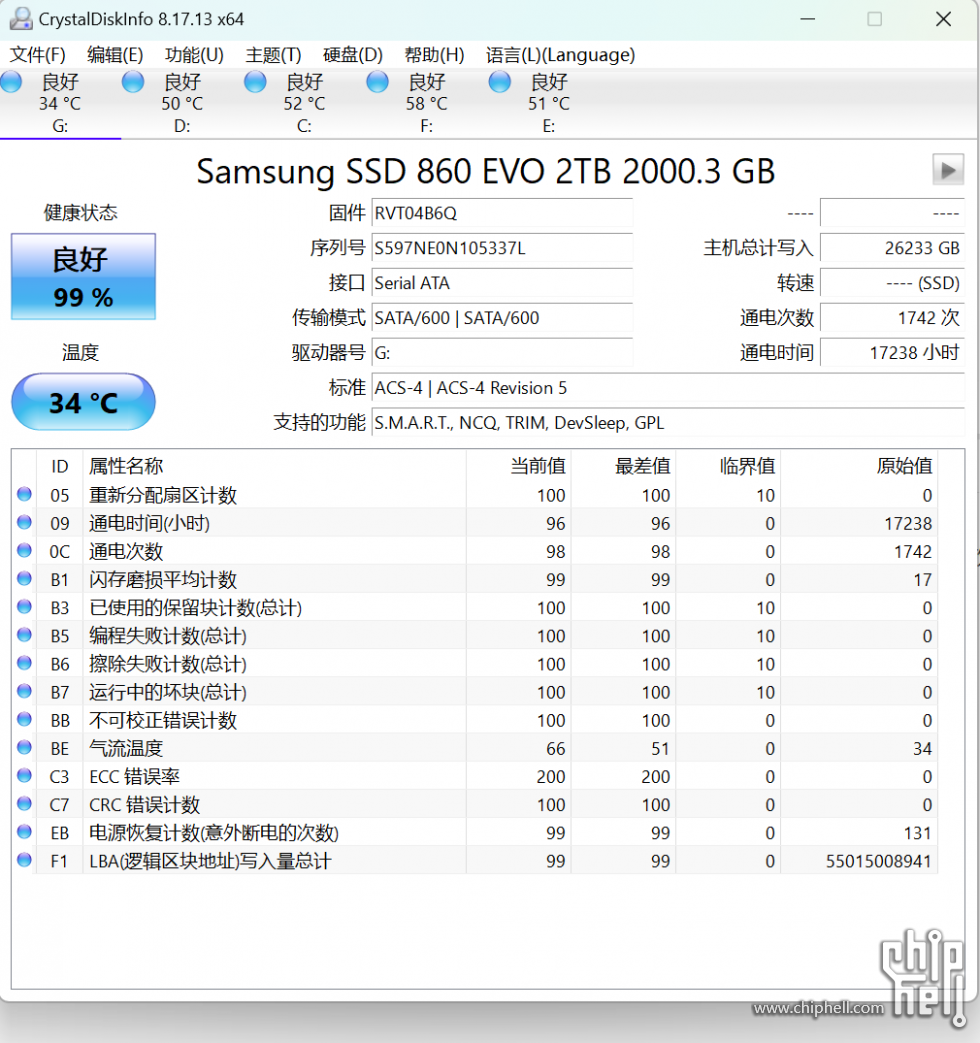Click the status dot for attribute B1
This screenshot has width=980, height=1043.
25,579
